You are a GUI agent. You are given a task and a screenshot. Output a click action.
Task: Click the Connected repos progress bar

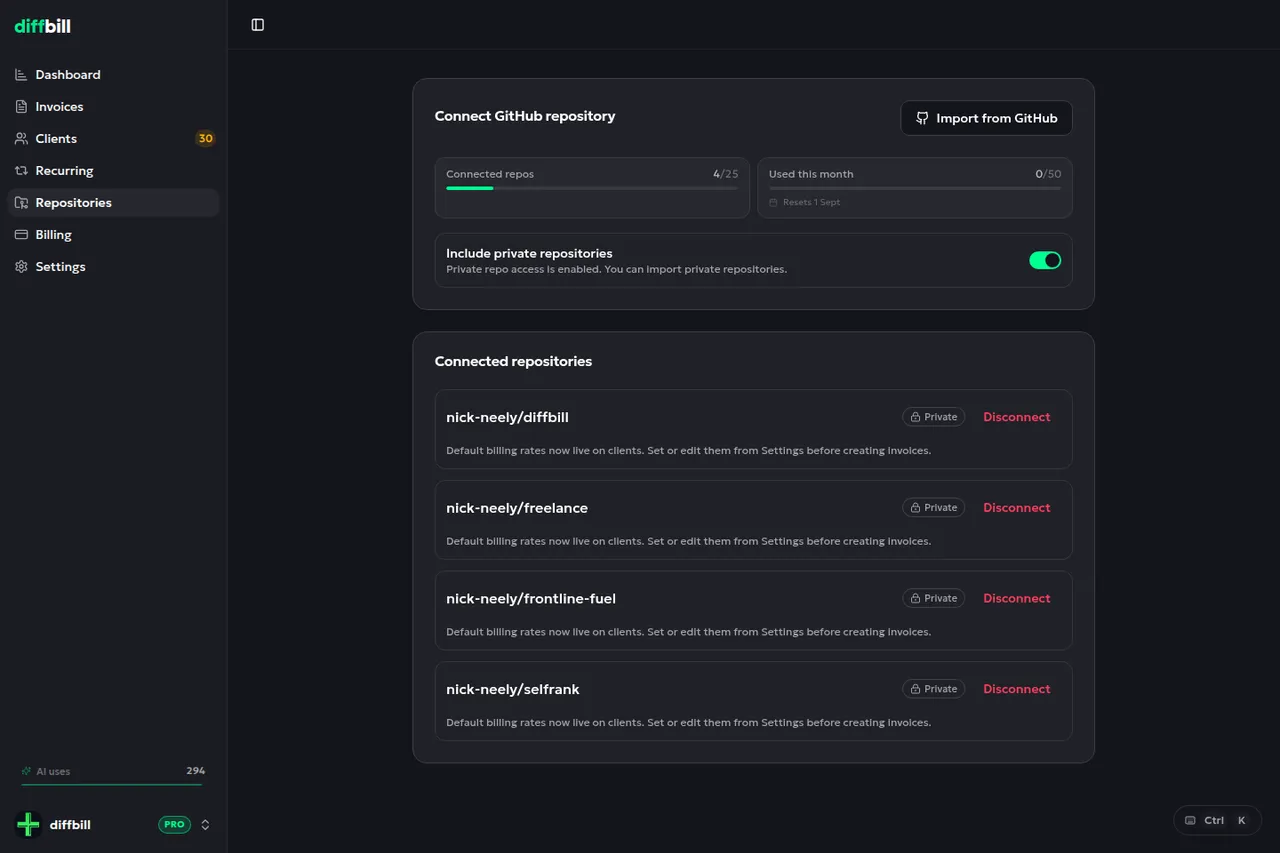pos(592,188)
